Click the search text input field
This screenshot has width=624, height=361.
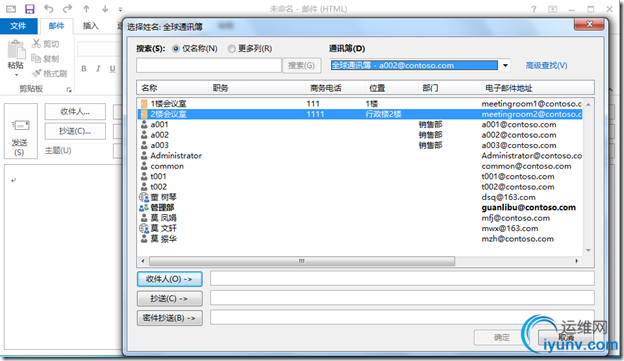(209, 65)
